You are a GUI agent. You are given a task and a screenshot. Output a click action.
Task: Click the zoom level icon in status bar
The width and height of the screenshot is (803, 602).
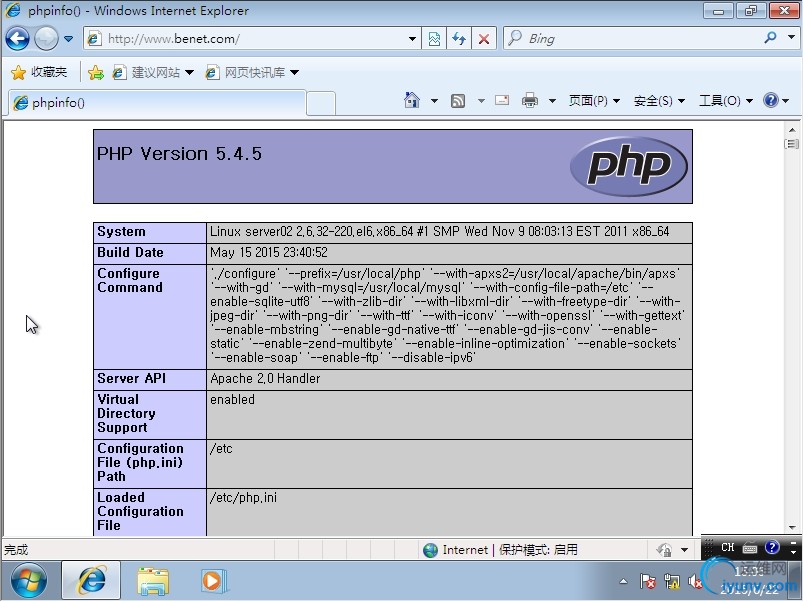[x=664, y=550]
